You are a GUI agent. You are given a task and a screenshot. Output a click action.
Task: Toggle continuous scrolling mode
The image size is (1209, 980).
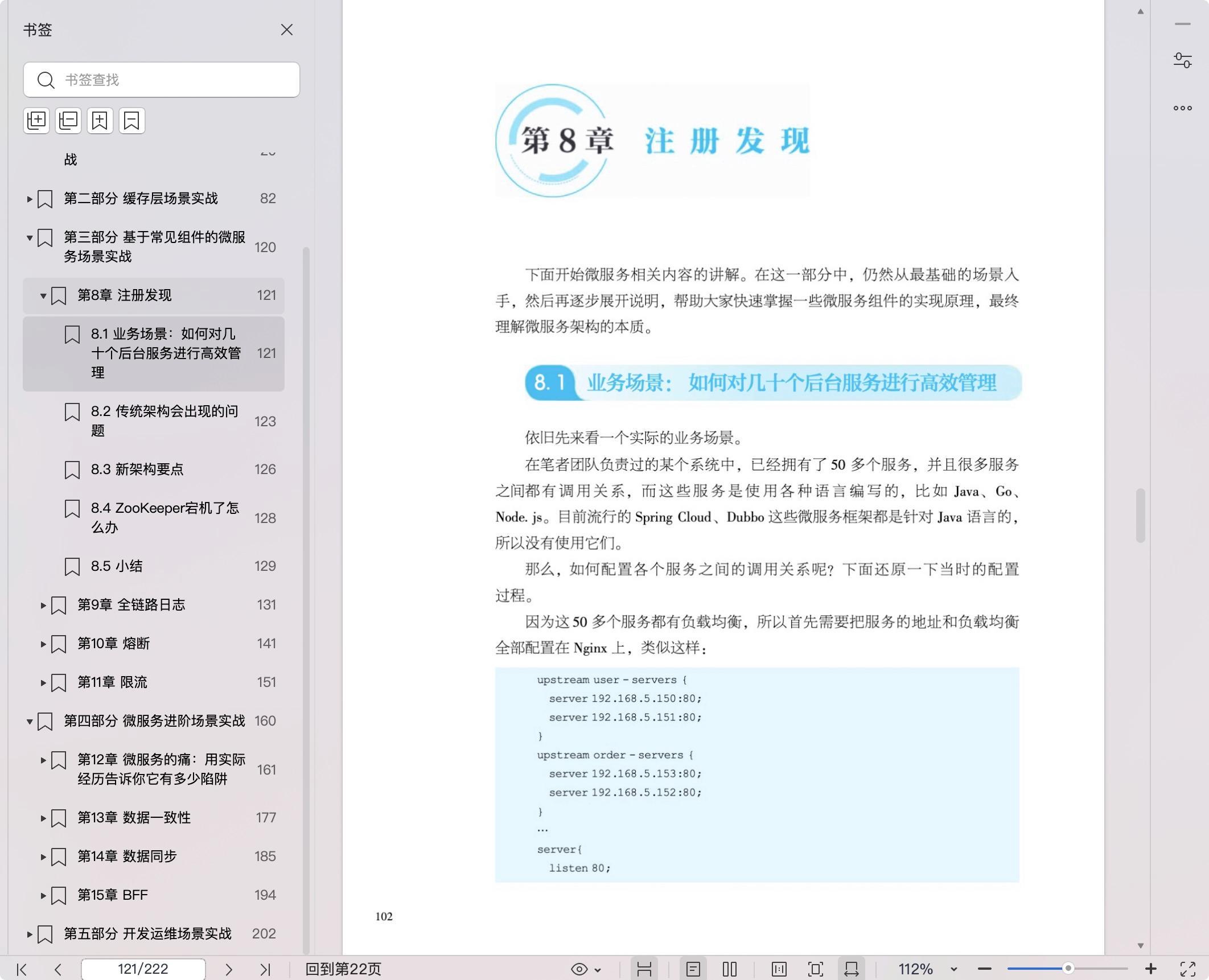point(644,969)
